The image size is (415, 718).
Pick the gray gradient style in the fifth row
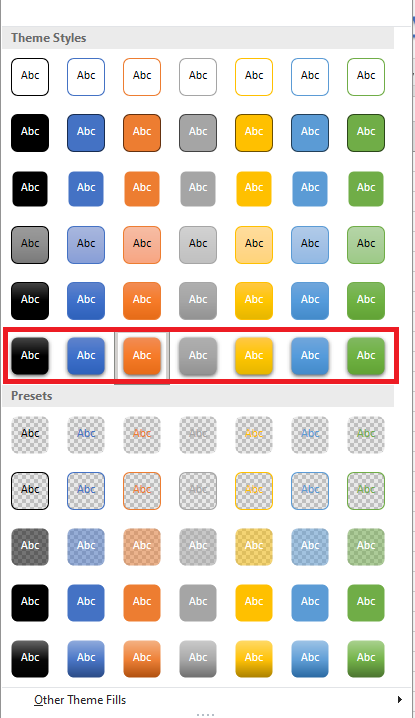[198, 301]
